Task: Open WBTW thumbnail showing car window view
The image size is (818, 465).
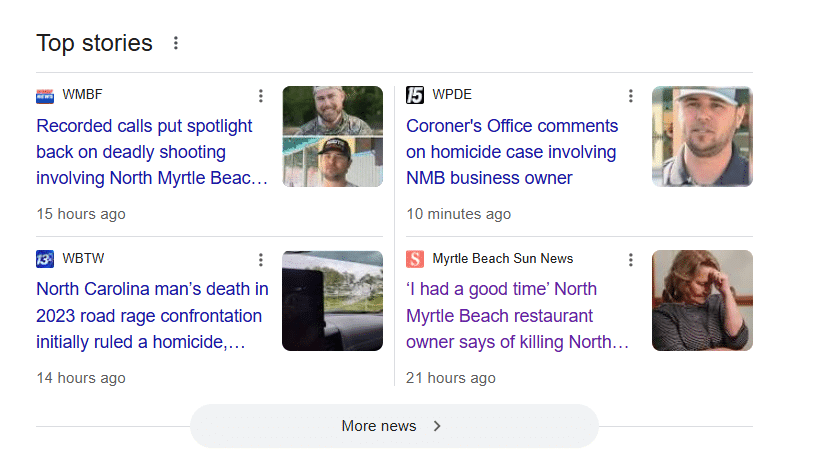Action: click(x=333, y=301)
